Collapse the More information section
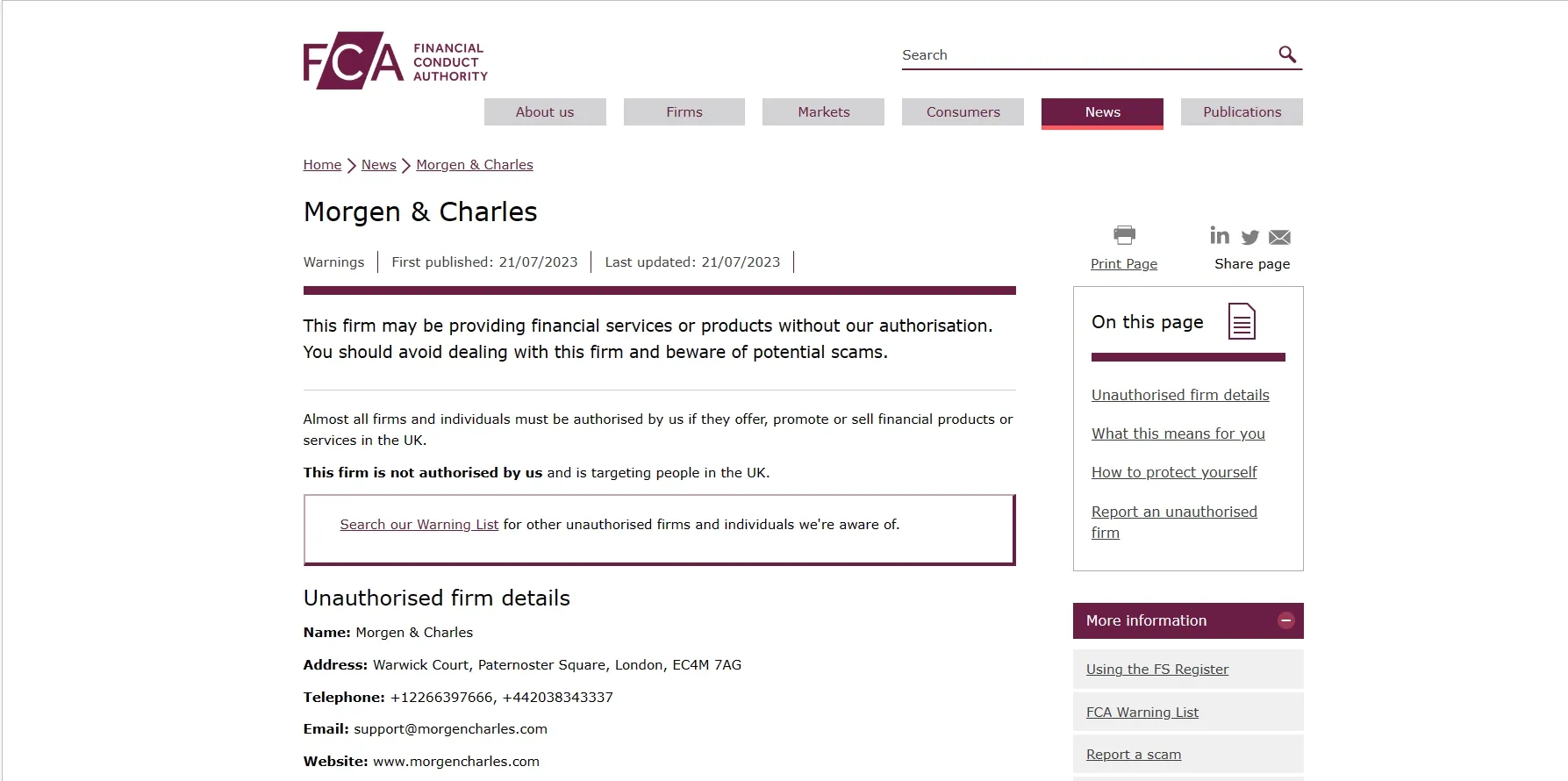 pos(1286,620)
